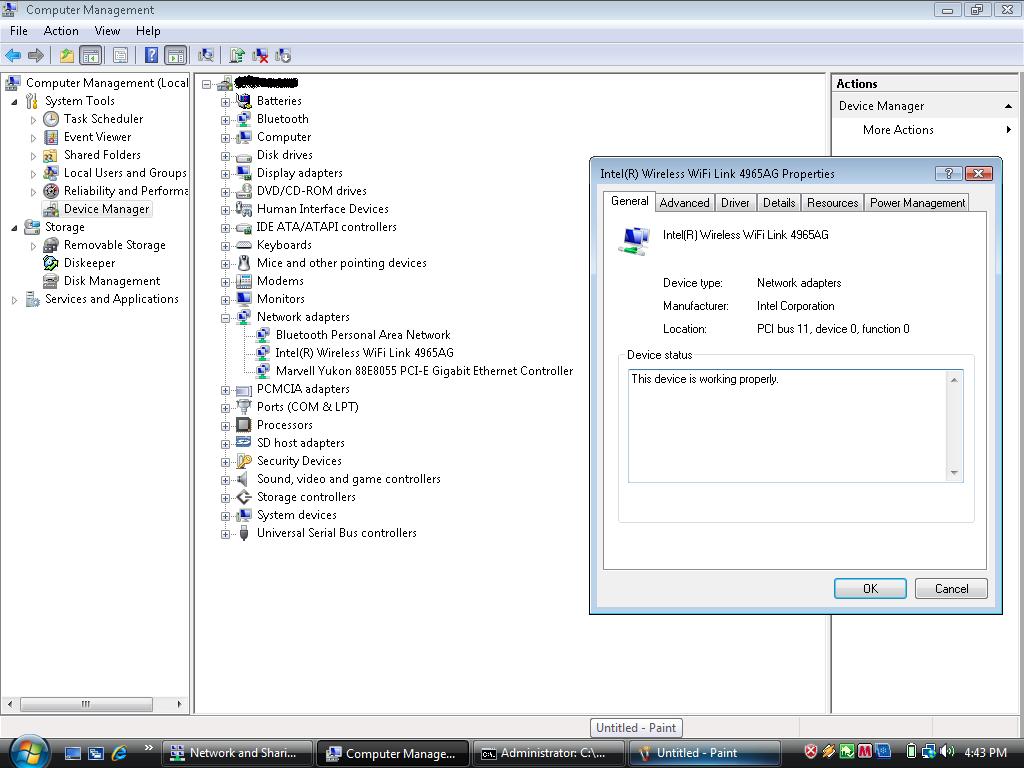Click the Scan for hardware changes icon
This screenshot has width=1024, height=768.
point(206,56)
